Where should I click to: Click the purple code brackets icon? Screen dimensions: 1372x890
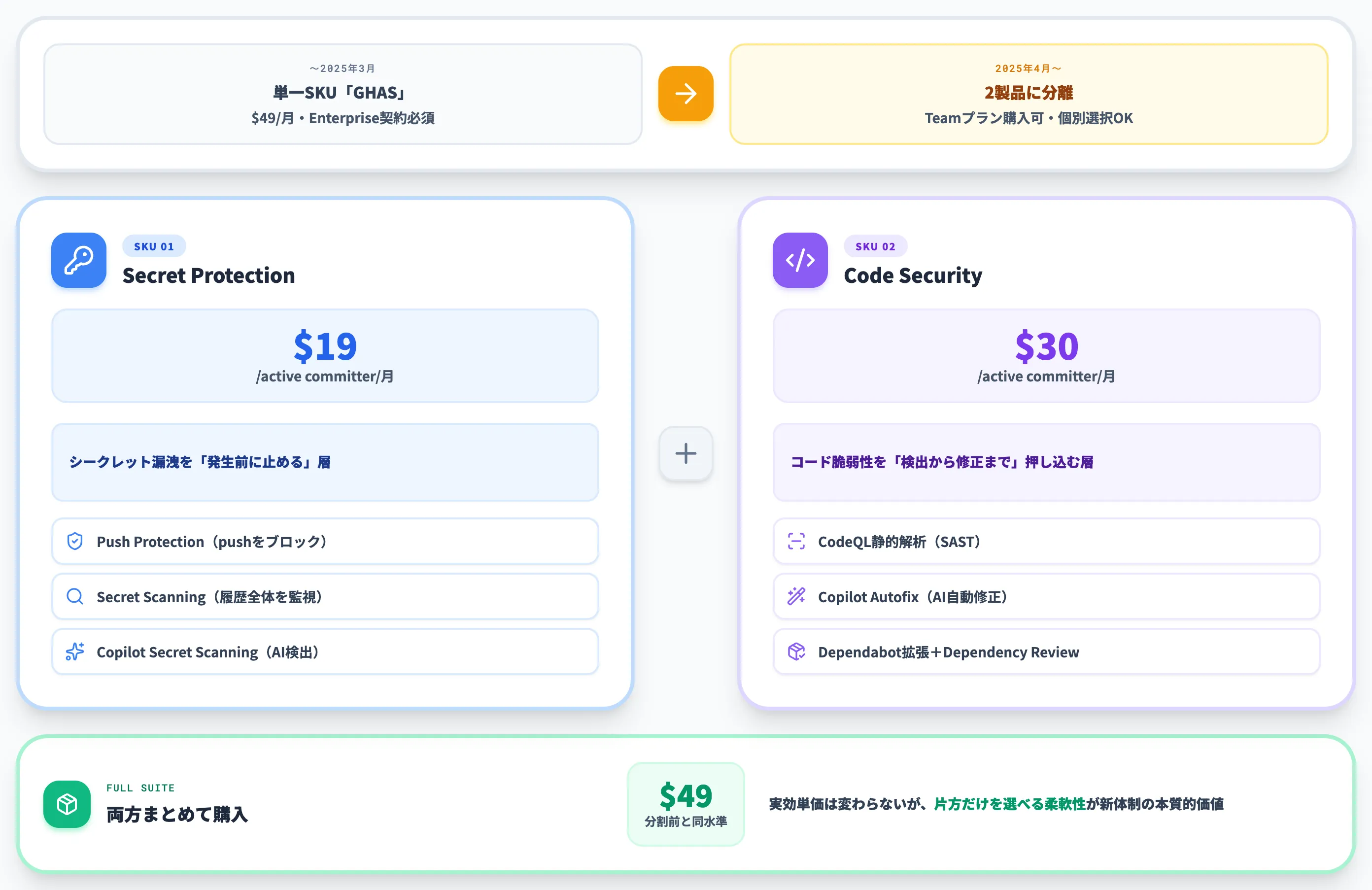coord(800,260)
